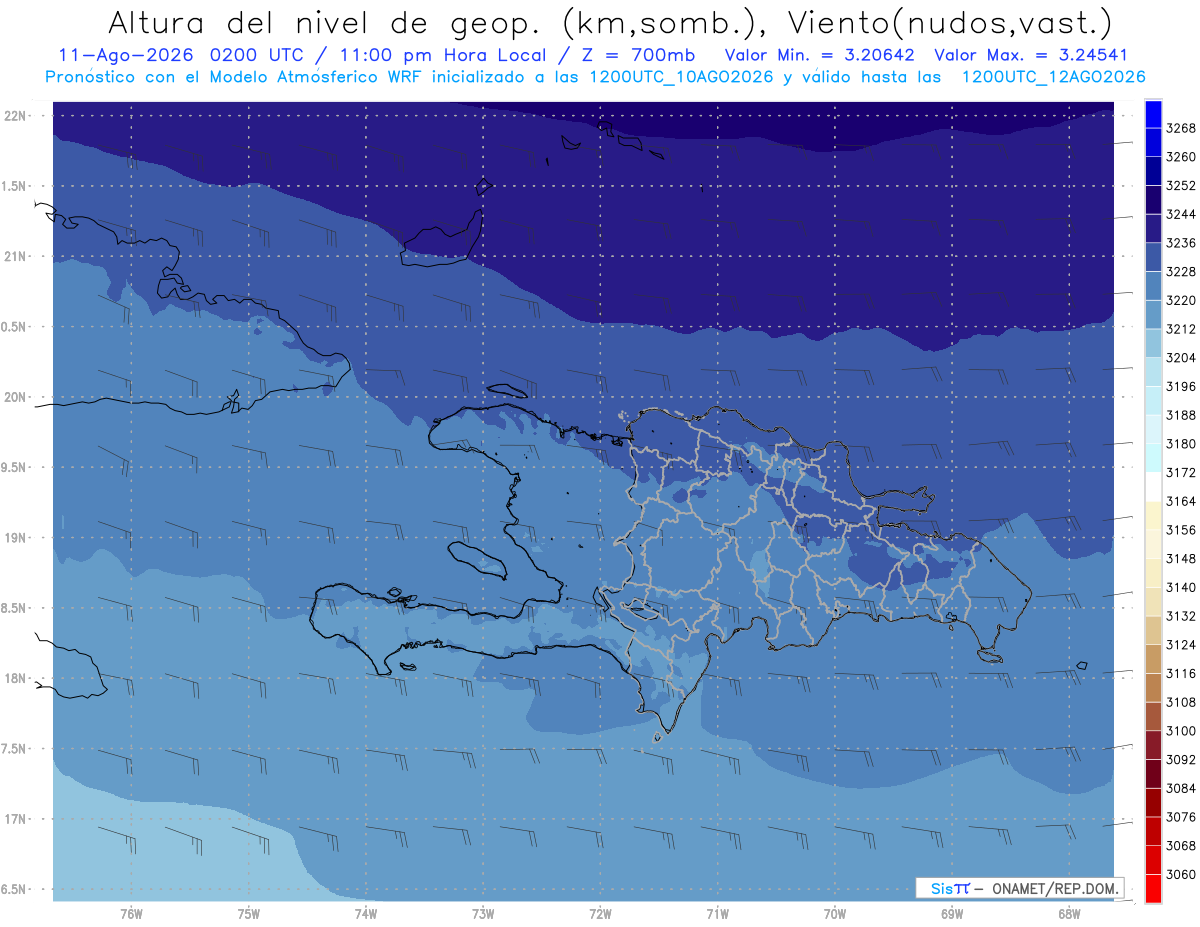This screenshot has width=1200, height=927.
Task: Click the 3060 legend value
Action: (x=1181, y=874)
